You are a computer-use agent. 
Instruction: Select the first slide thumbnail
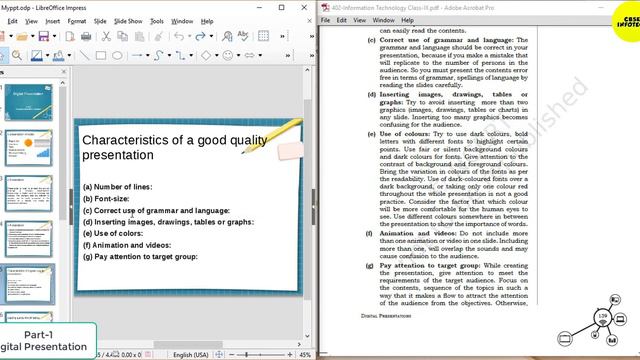click(x=29, y=102)
